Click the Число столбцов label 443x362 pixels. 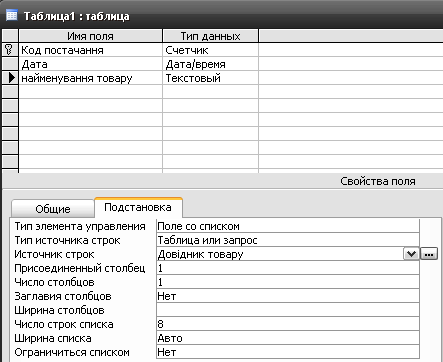tap(54, 282)
